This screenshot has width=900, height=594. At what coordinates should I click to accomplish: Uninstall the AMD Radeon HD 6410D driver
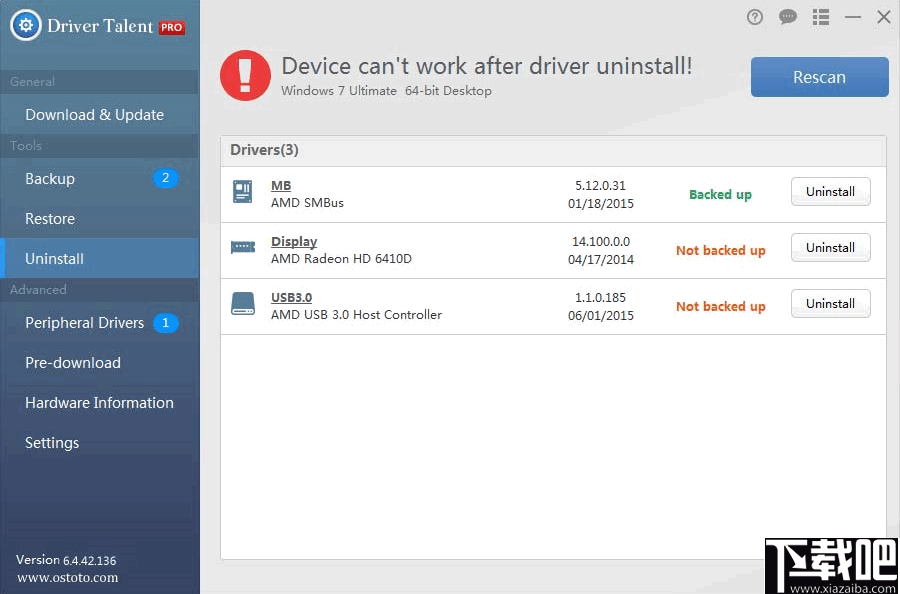[x=830, y=248]
